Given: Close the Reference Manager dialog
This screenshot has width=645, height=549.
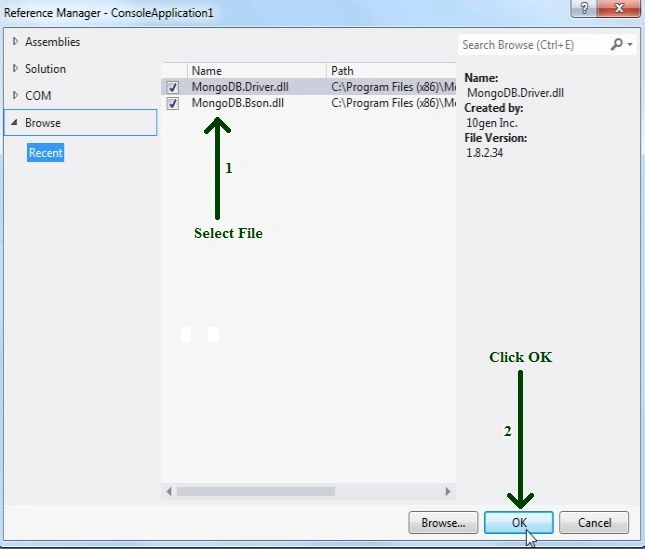Looking at the screenshot, I should click(618, 8).
